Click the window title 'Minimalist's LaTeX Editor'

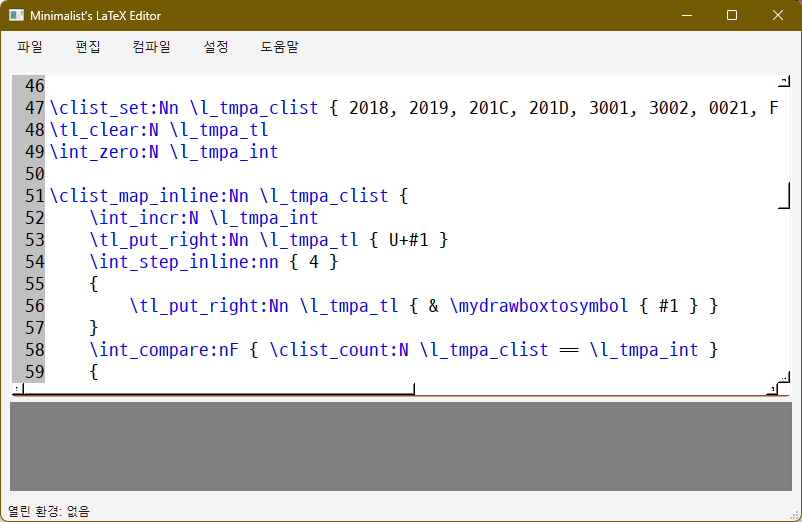tap(96, 16)
